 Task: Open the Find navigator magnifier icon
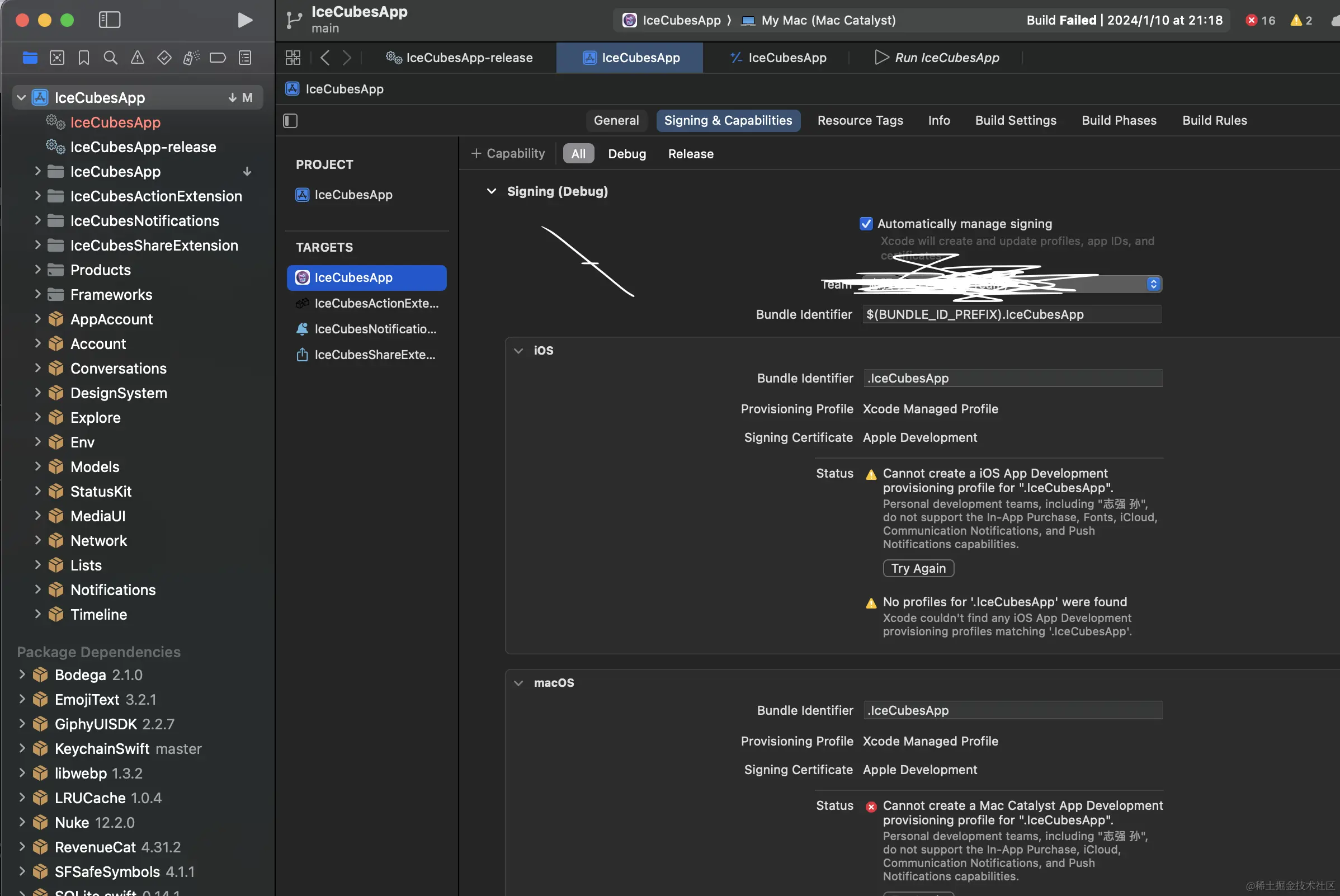(110, 58)
